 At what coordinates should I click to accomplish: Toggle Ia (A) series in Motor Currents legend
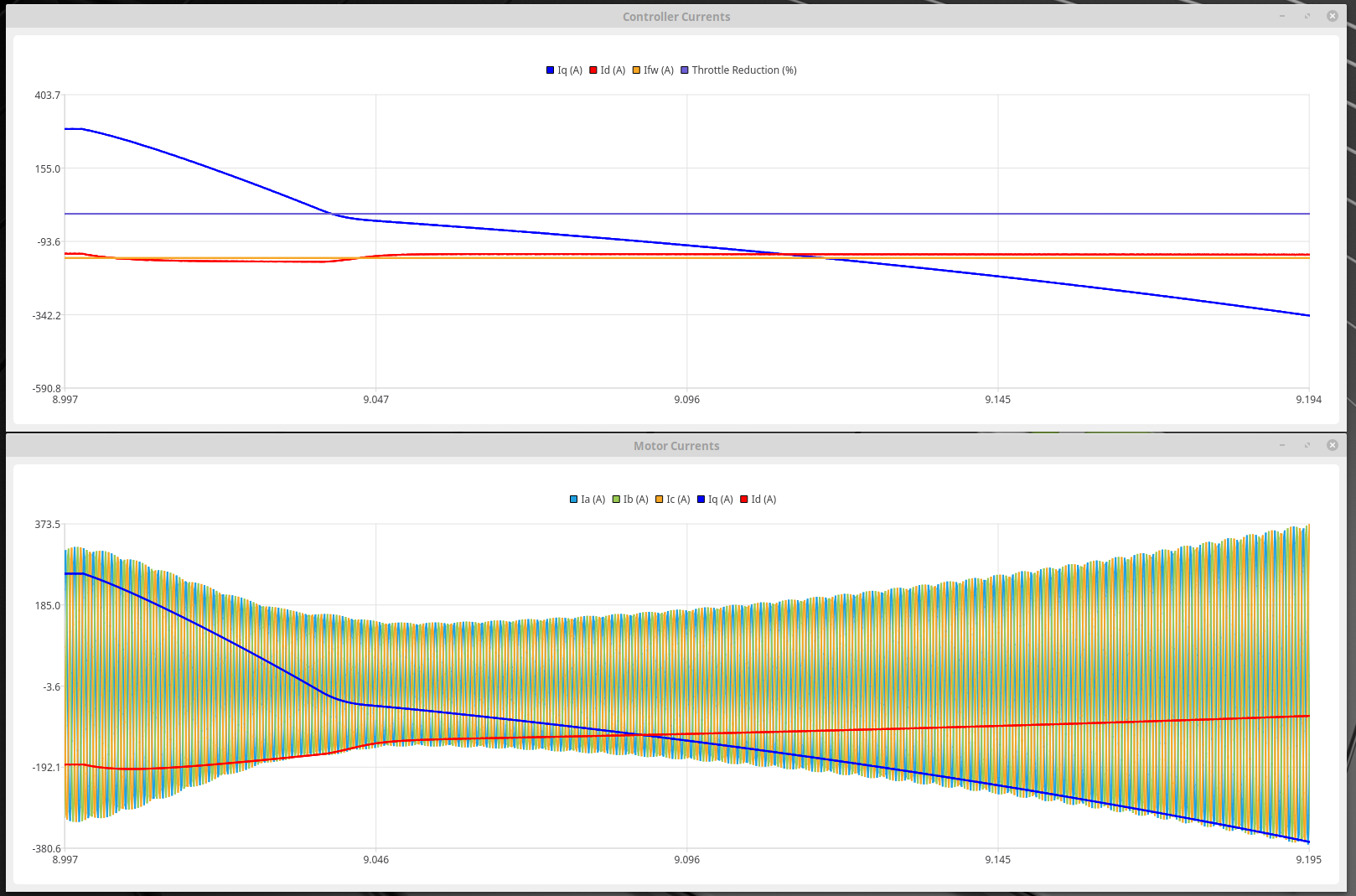click(587, 500)
